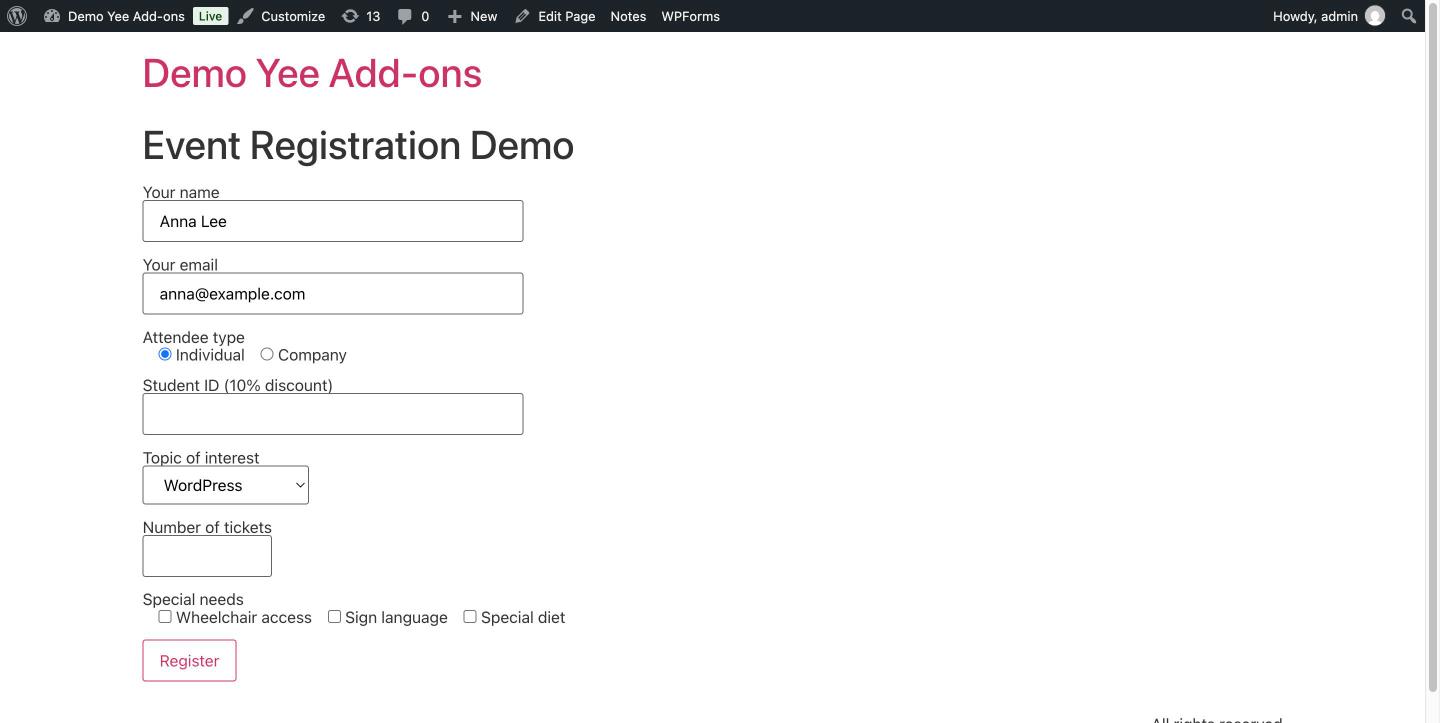
Task: Check the Special diet box
Action: click(470, 616)
